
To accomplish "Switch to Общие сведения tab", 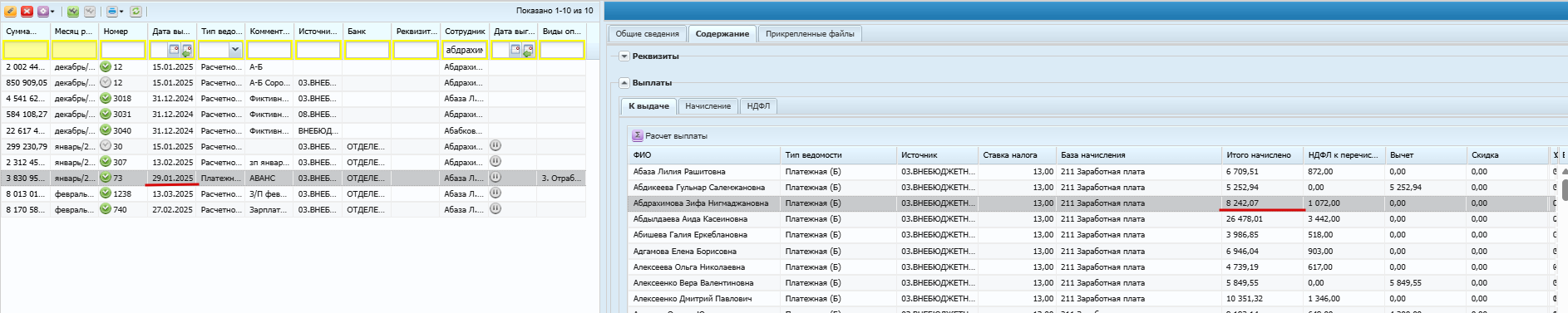I will [647, 34].
